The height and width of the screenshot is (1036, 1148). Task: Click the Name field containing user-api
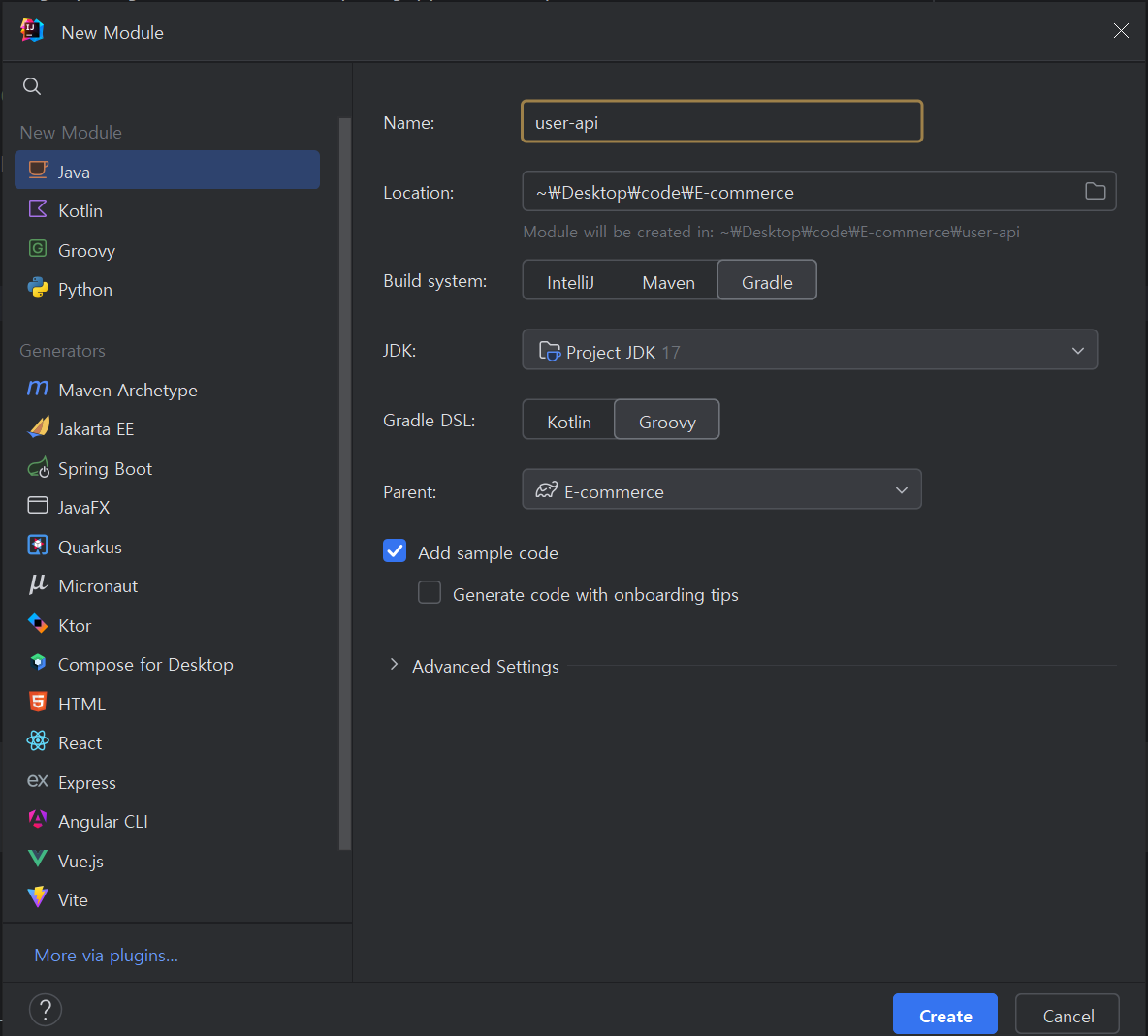pyautogui.click(x=722, y=121)
